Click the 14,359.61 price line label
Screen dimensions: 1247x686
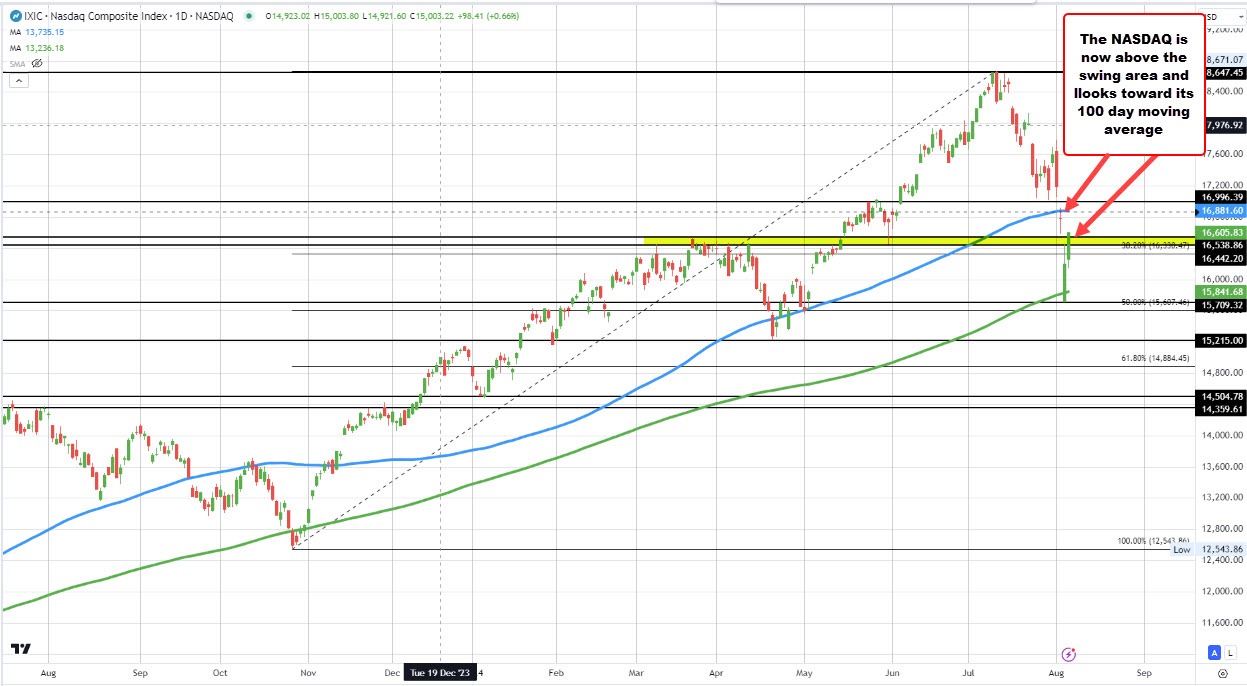point(1222,409)
